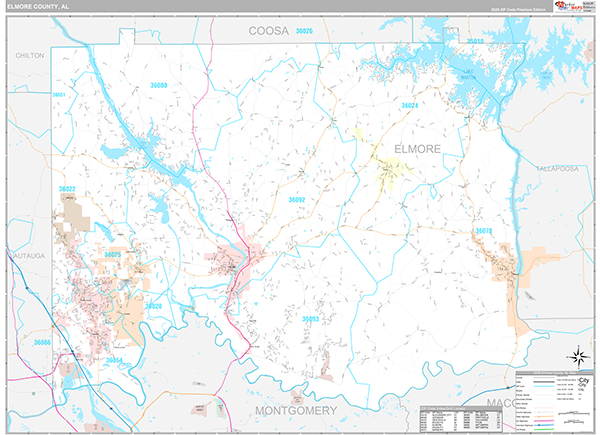Viewport: 600px width, 435px height.
Task: Click ZIP code label 36026
Action: (304, 31)
